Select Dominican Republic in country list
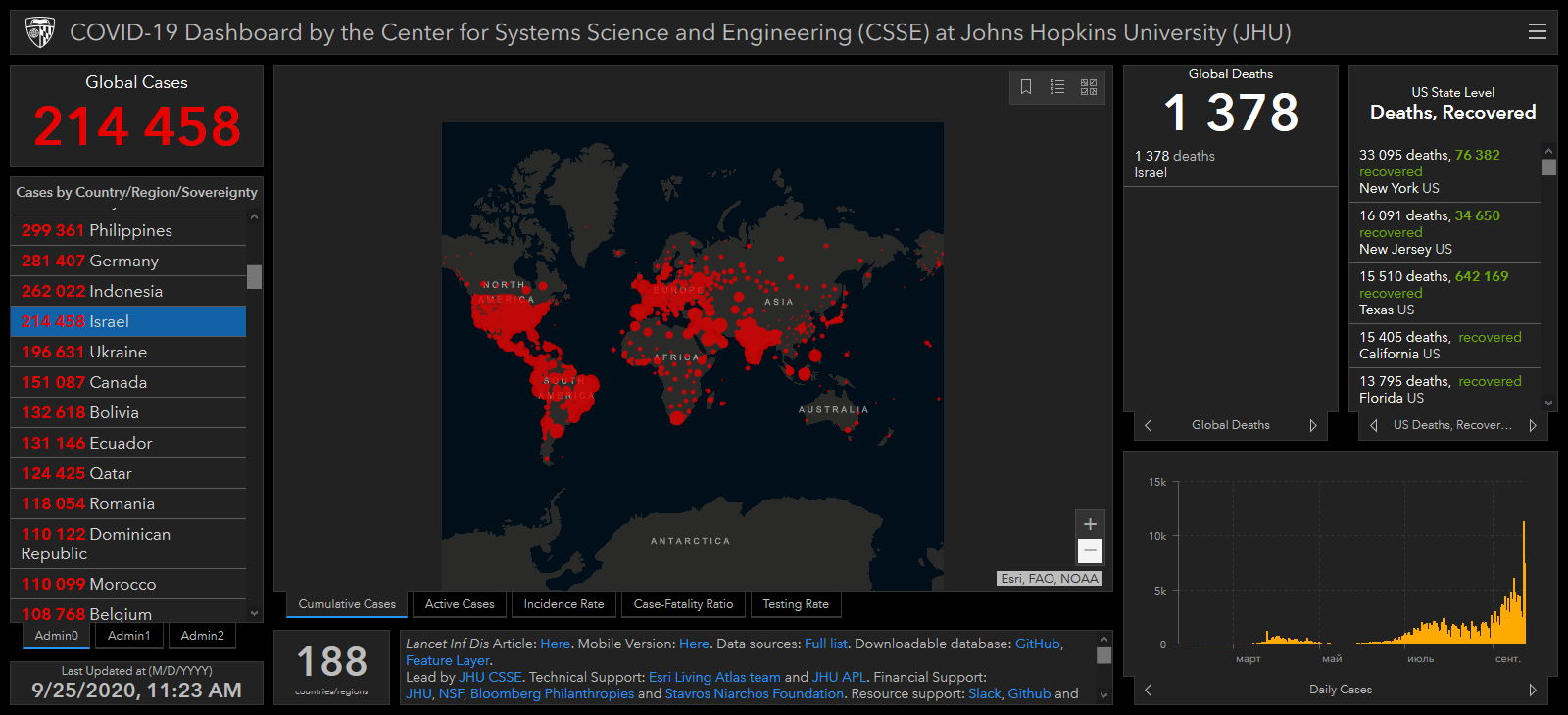Viewport: 1568px width, 715px height. click(x=128, y=544)
